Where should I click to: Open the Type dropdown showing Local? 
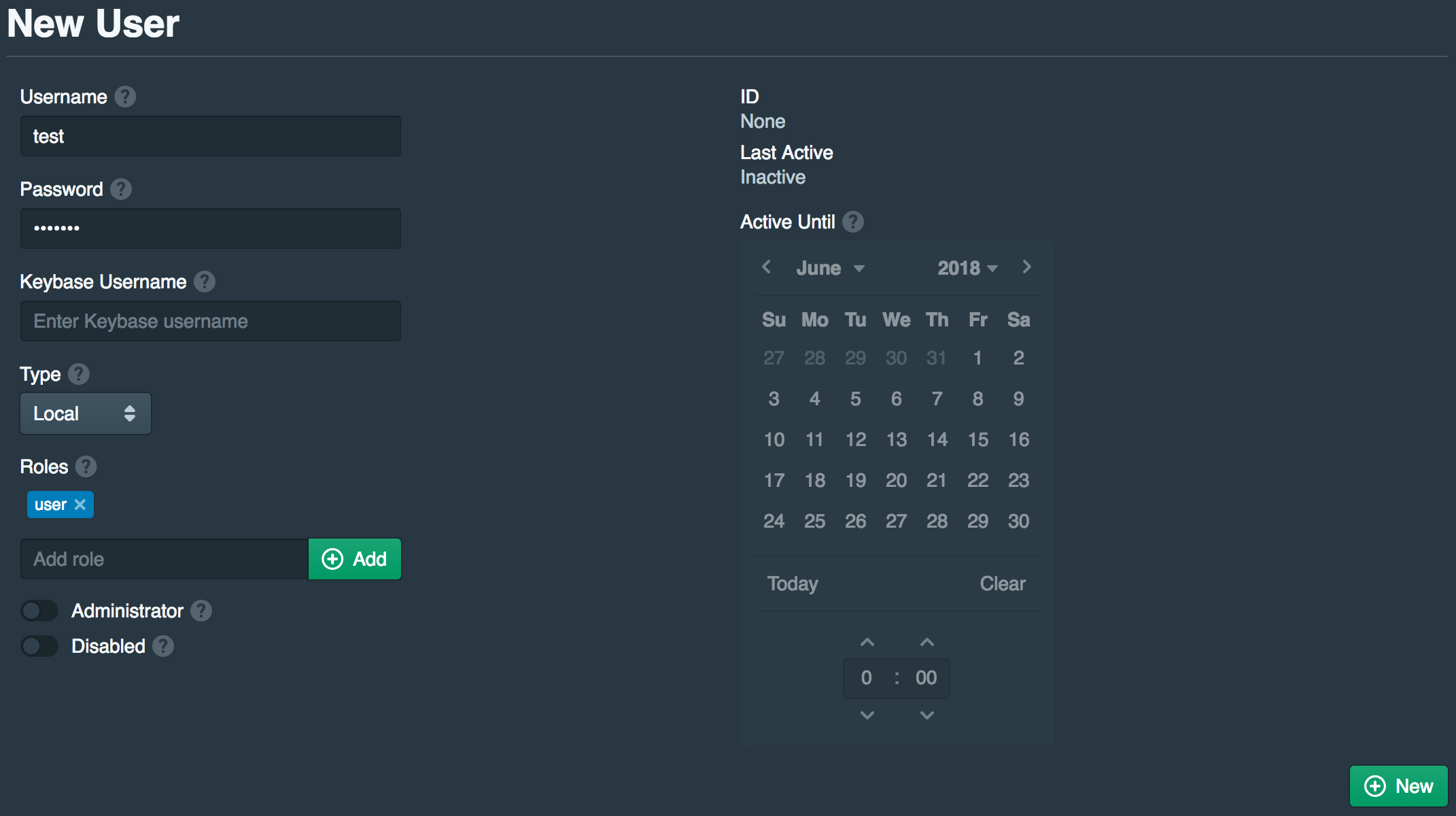click(x=86, y=413)
